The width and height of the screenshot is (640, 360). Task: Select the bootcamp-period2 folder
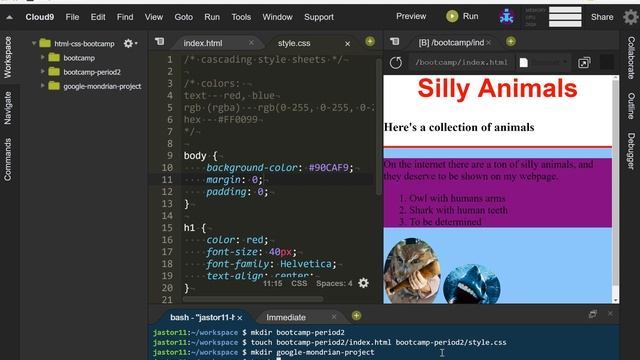click(x=92, y=72)
